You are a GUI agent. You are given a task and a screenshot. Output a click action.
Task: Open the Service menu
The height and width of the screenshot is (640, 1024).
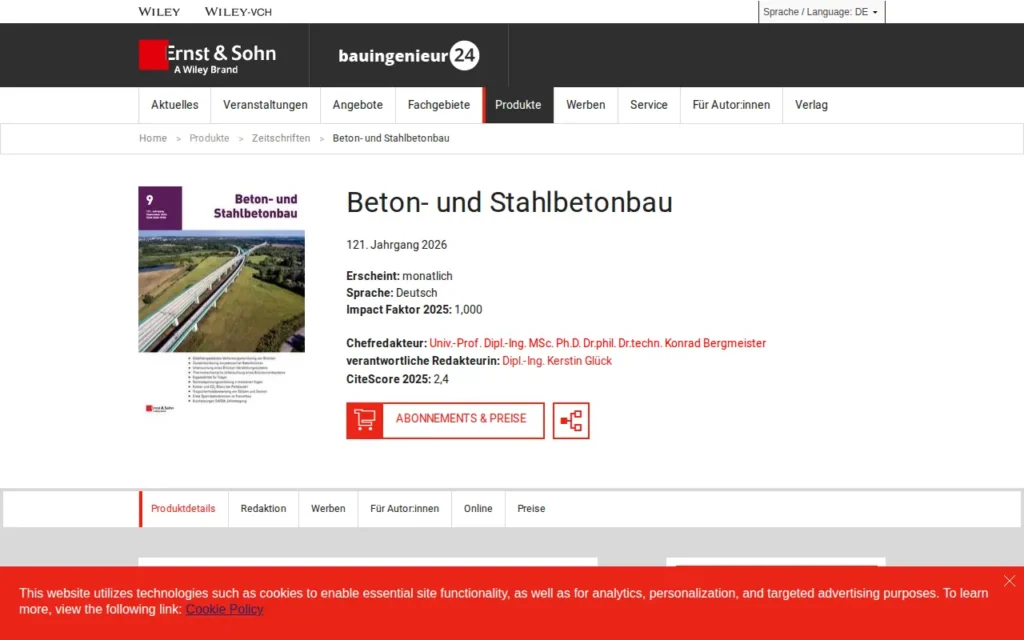(648, 105)
